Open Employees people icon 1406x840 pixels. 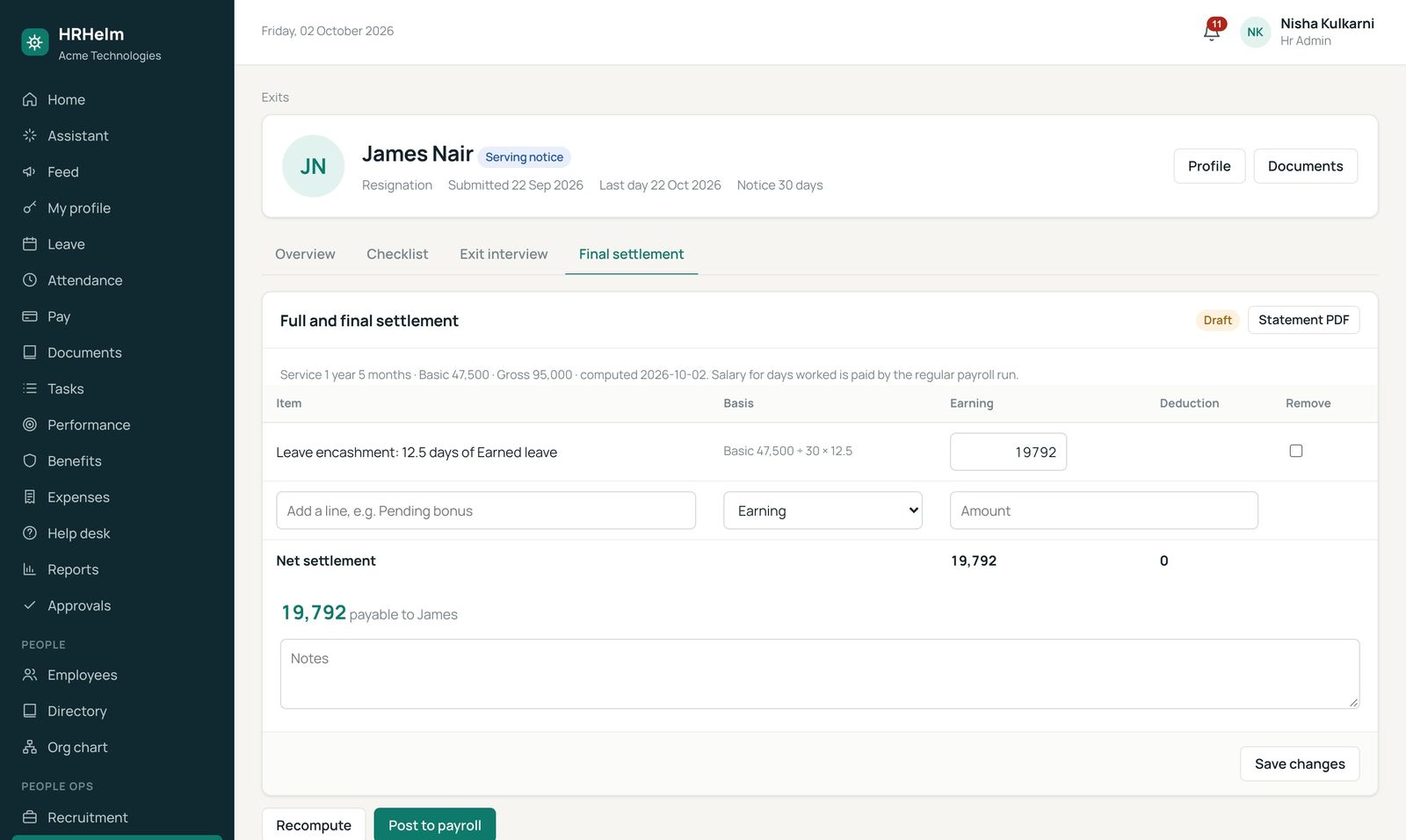[x=30, y=674]
